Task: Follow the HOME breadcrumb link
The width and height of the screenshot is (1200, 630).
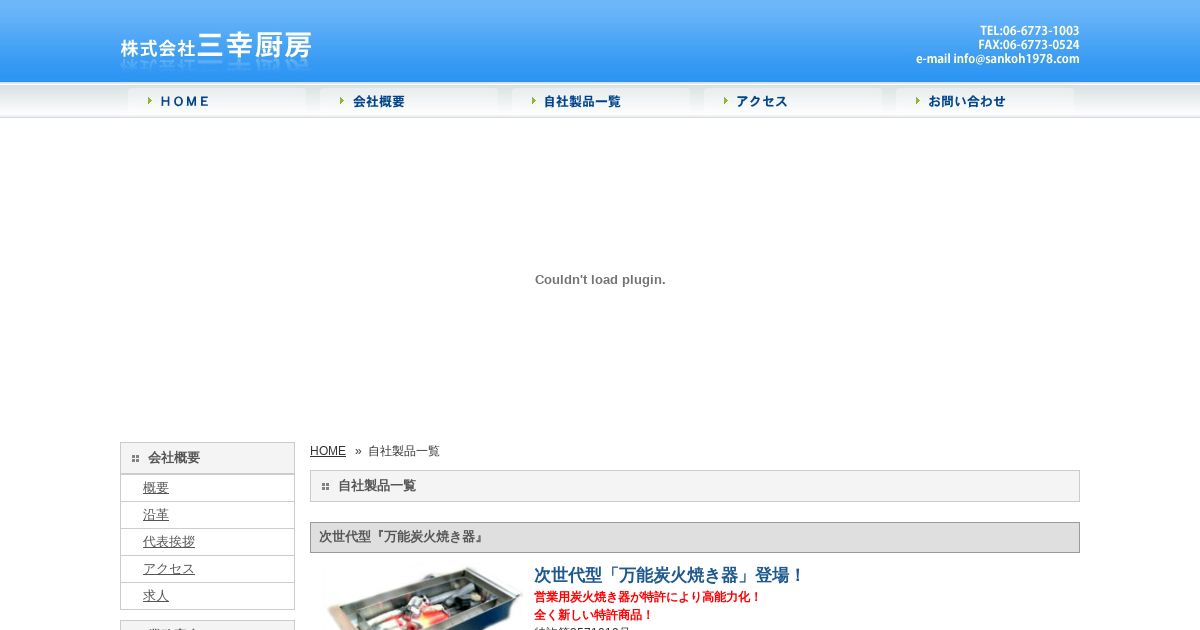Action: [328, 451]
